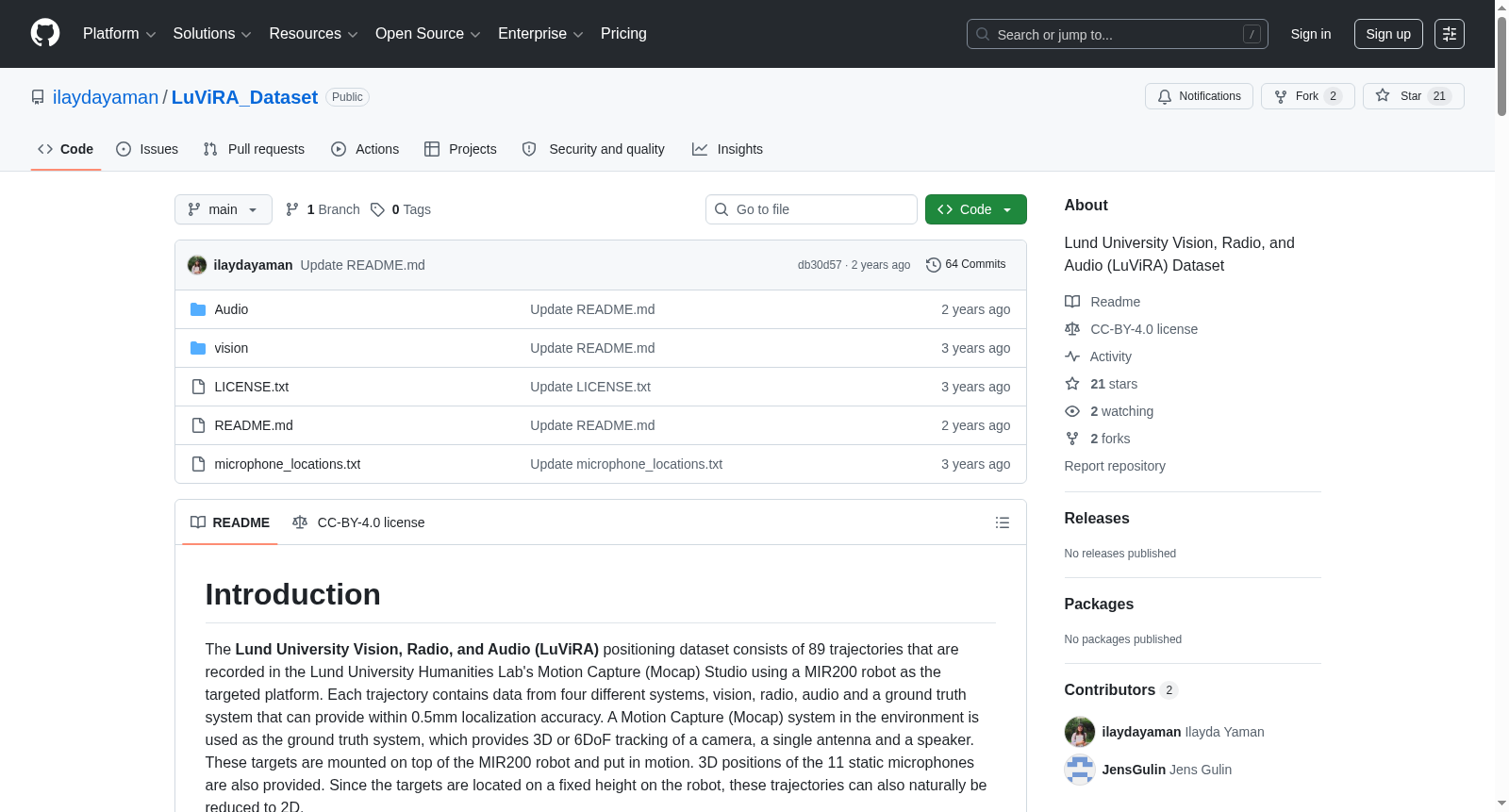This screenshot has height=812, width=1509.
Task: Click the license scale icon in About
Action: [x=1072, y=329]
